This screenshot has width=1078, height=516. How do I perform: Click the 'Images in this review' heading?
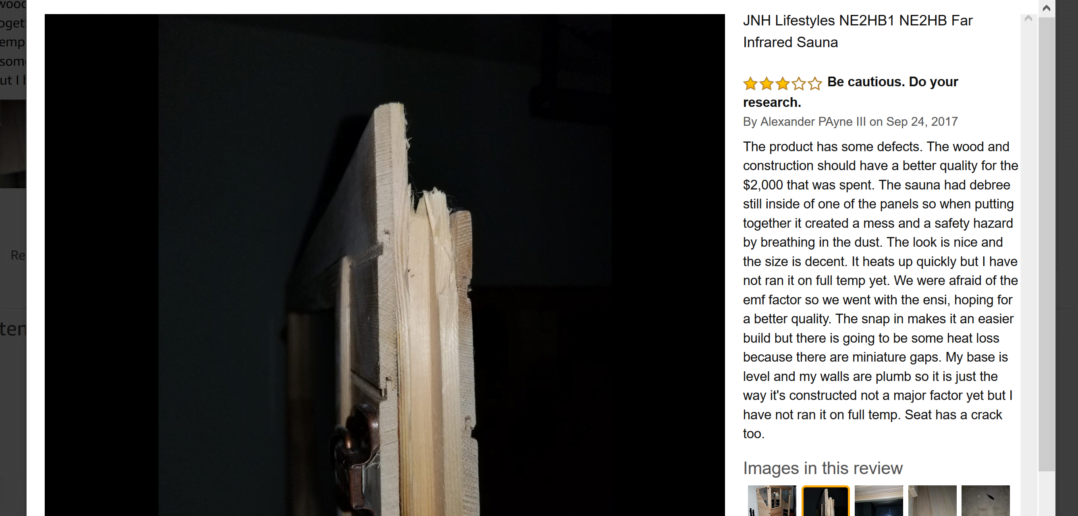click(x=823, y=468)
